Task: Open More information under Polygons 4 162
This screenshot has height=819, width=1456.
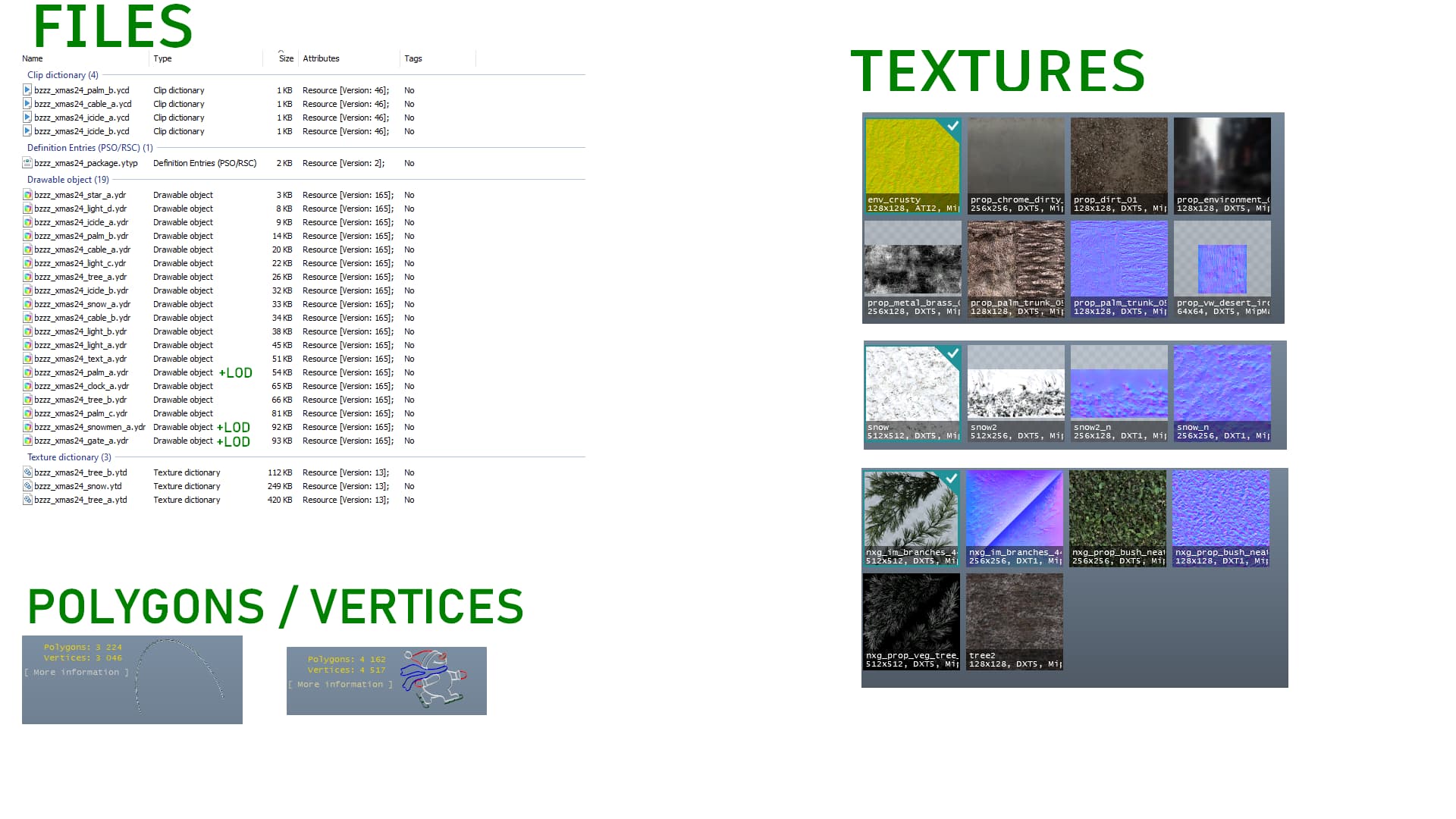Action: tap(340, 685)
